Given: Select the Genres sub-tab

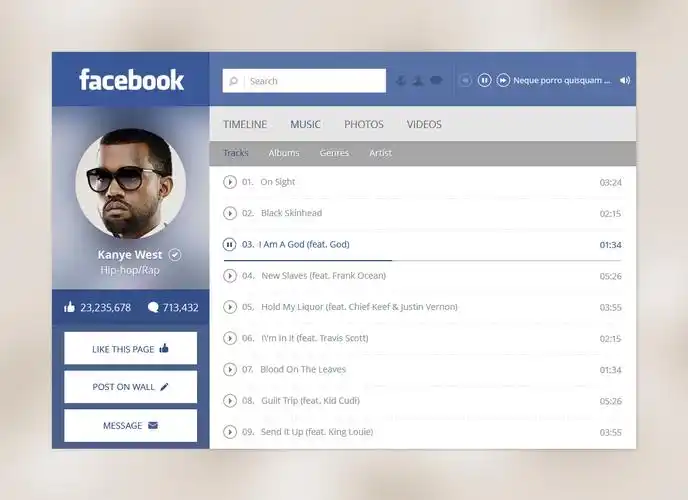Looking at the screenshot, I should point(334,153).
